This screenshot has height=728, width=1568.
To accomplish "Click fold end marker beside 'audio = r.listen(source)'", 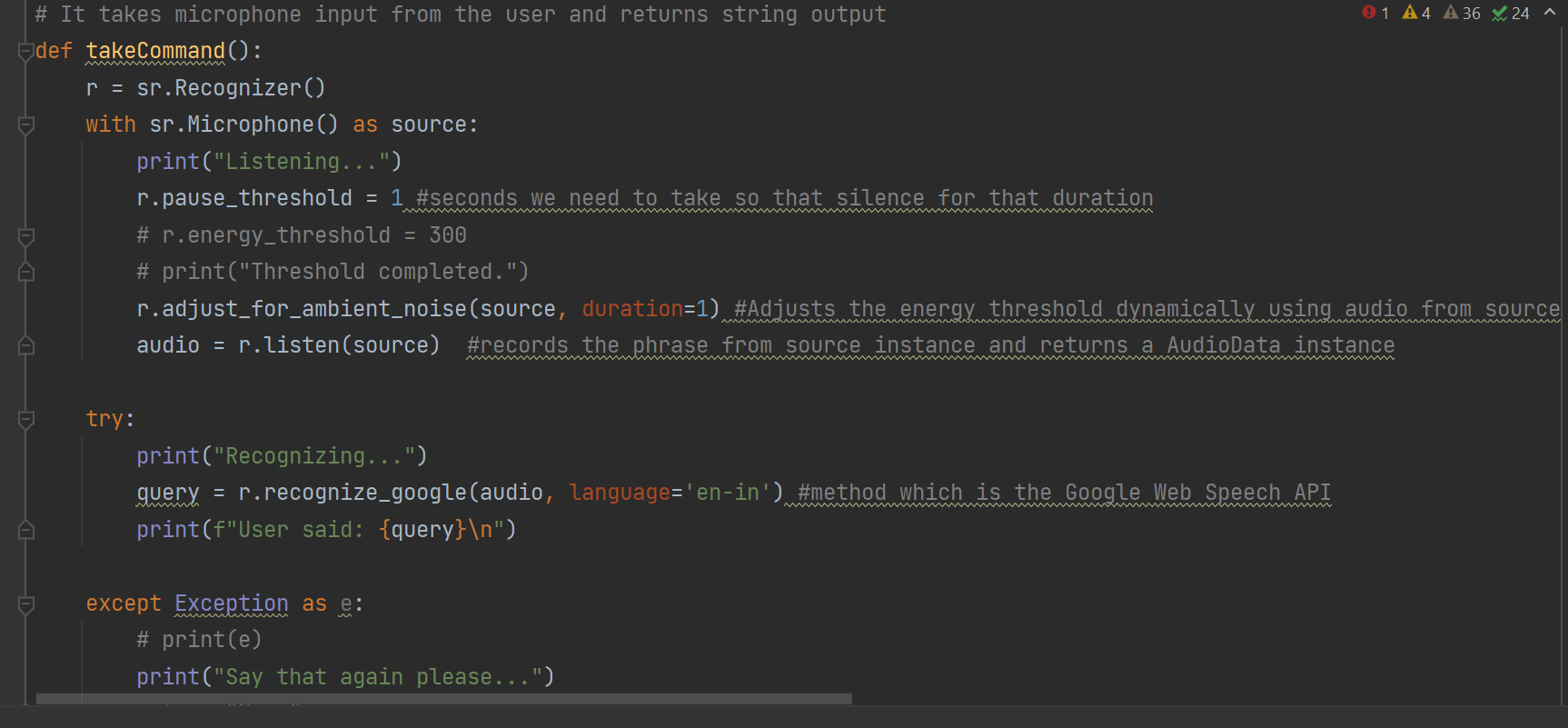I will click(26, 345).
